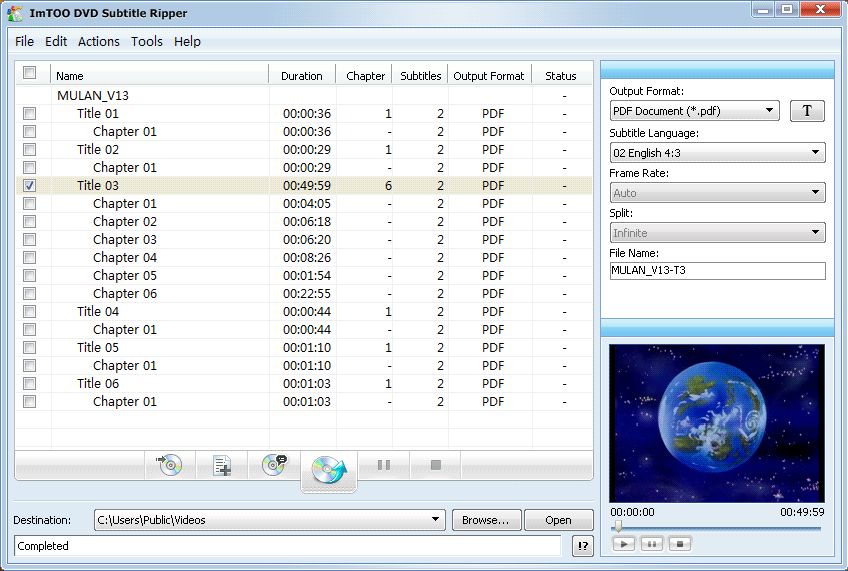Select the Chapter 02 row under Title 03

click(304, 222)
